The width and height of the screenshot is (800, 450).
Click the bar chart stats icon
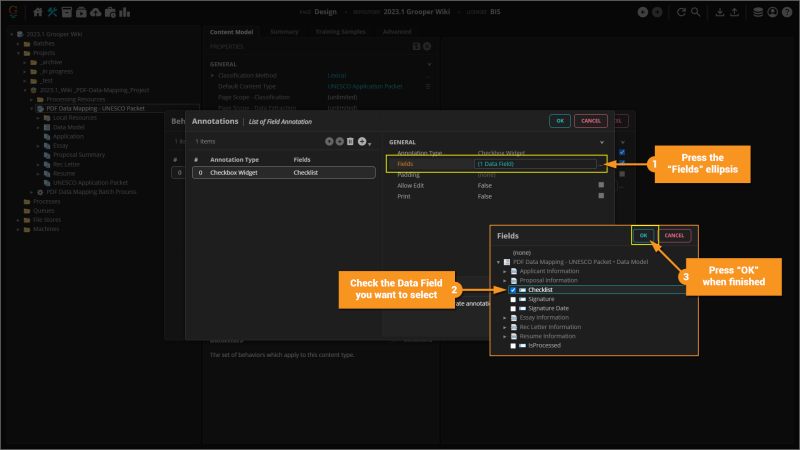tap(124, 12)
